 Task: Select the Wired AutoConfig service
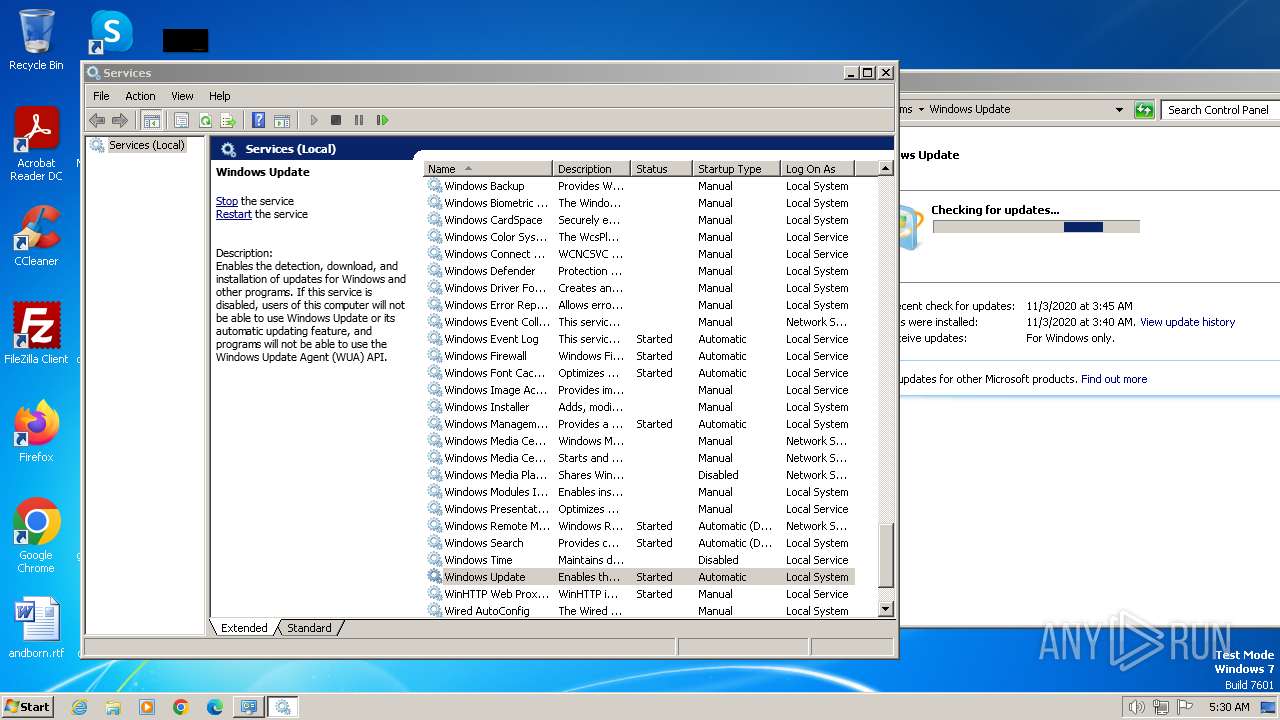tap(640, 611)
